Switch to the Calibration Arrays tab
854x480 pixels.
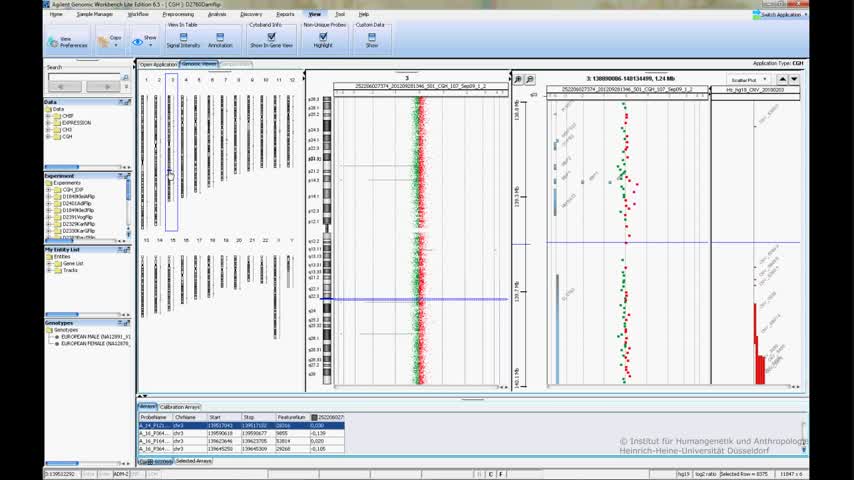180,407
